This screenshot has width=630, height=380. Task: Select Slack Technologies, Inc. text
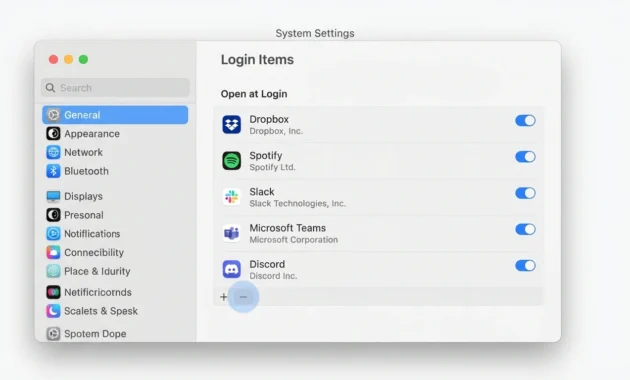click(297, 204)
